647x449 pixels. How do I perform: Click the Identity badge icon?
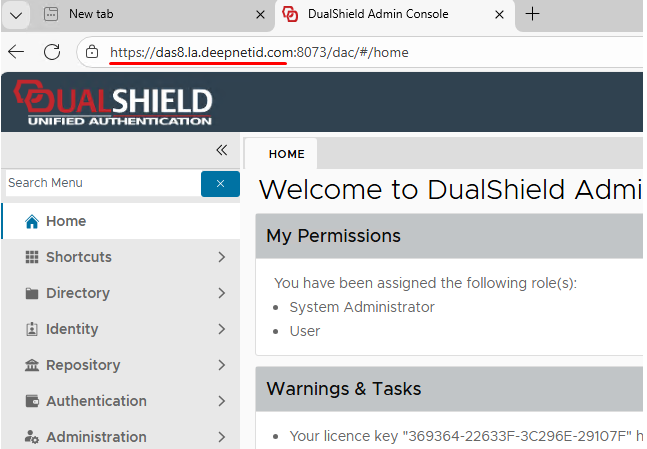[31, 329]
